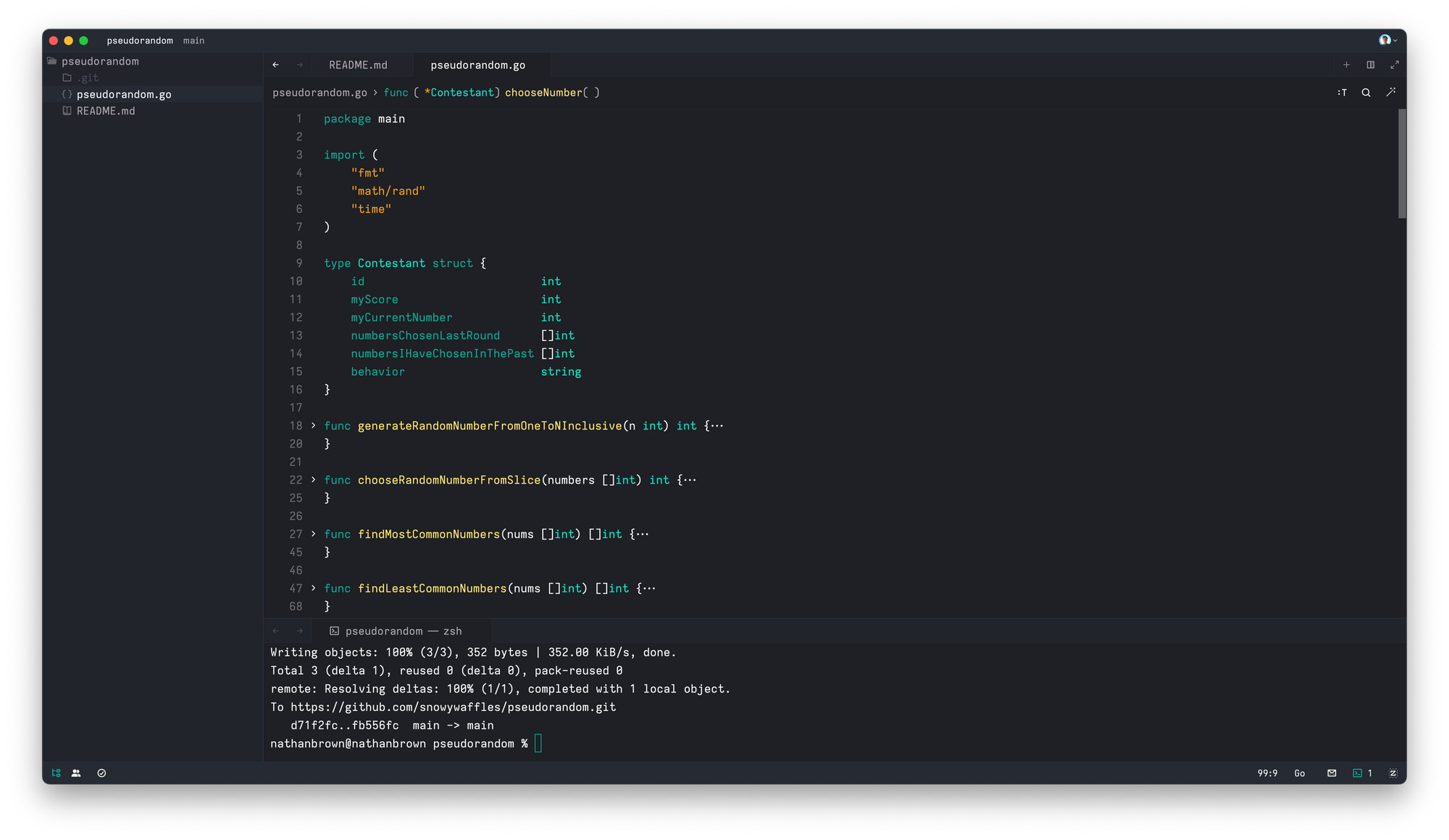Image resolution: width=1449 pixels, height=840 pixels.
Task: Click the terminal pane forward arrow
Action: [x=300, y=631]
